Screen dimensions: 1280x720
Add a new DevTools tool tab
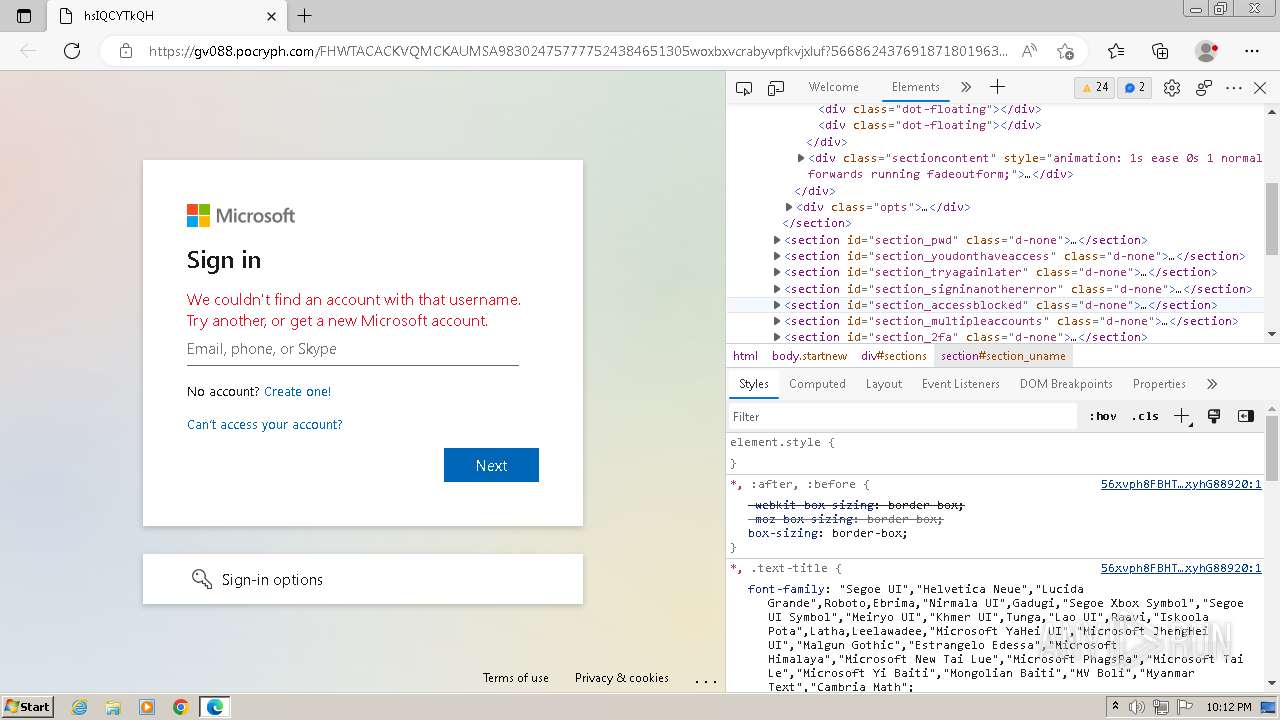pos(997,87)
